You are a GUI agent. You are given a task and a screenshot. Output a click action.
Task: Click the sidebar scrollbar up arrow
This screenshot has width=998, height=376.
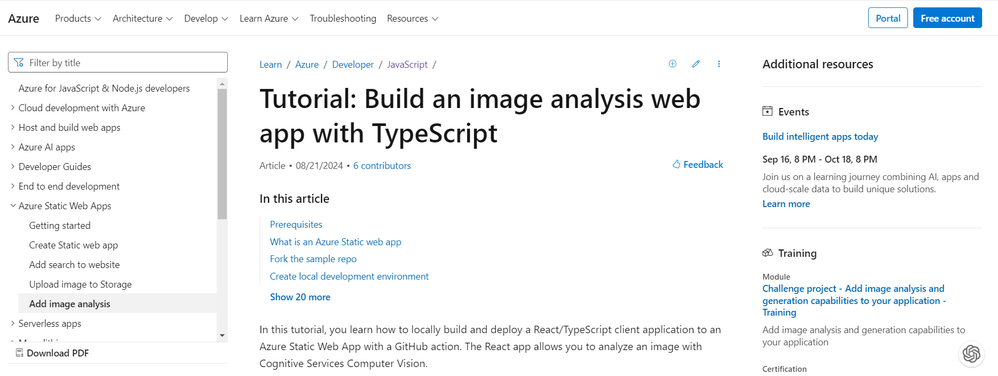[222, 83]
